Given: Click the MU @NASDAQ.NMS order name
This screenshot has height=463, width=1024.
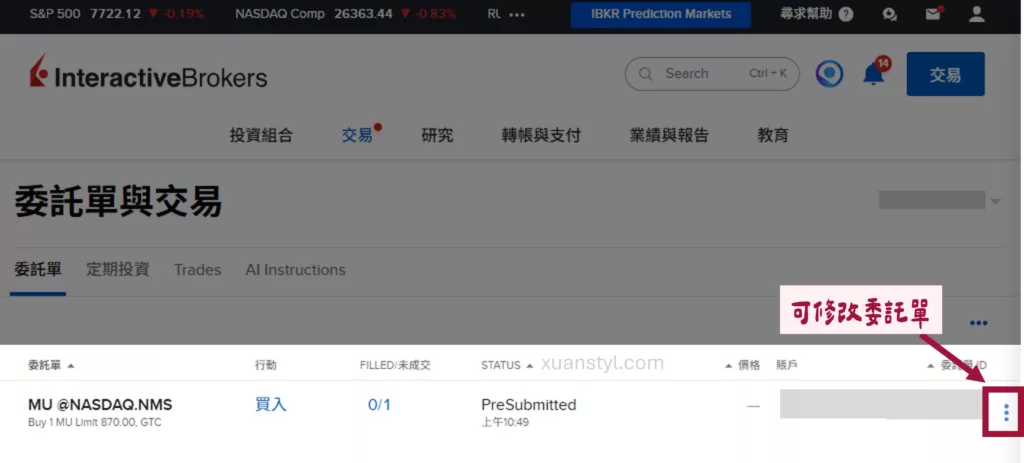Looking at the screenshot, I should [x=100, y=405].
